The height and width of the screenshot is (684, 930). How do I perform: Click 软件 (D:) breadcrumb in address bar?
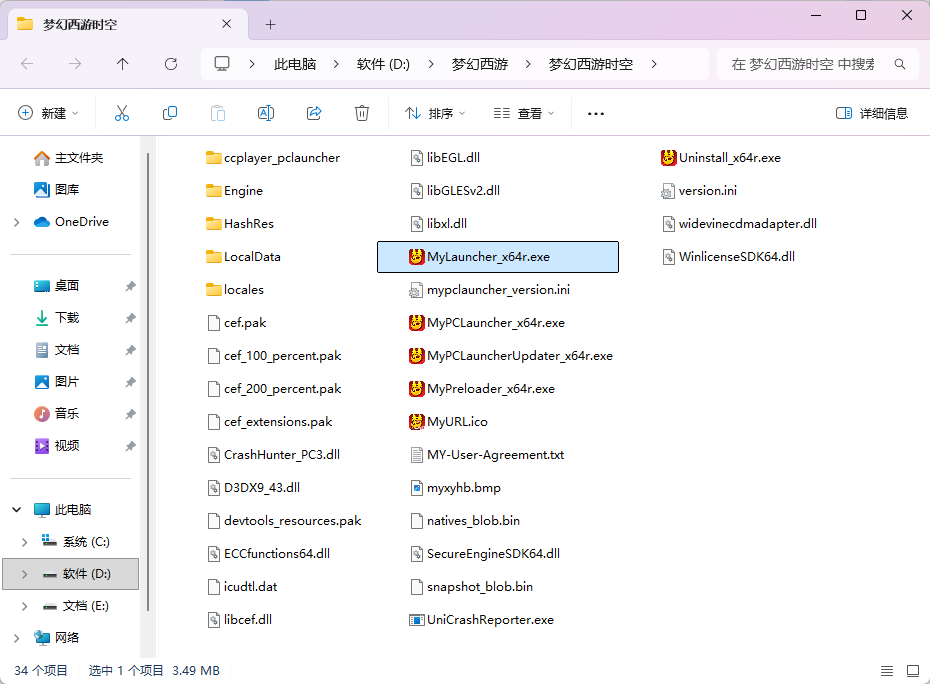(383, 64)
